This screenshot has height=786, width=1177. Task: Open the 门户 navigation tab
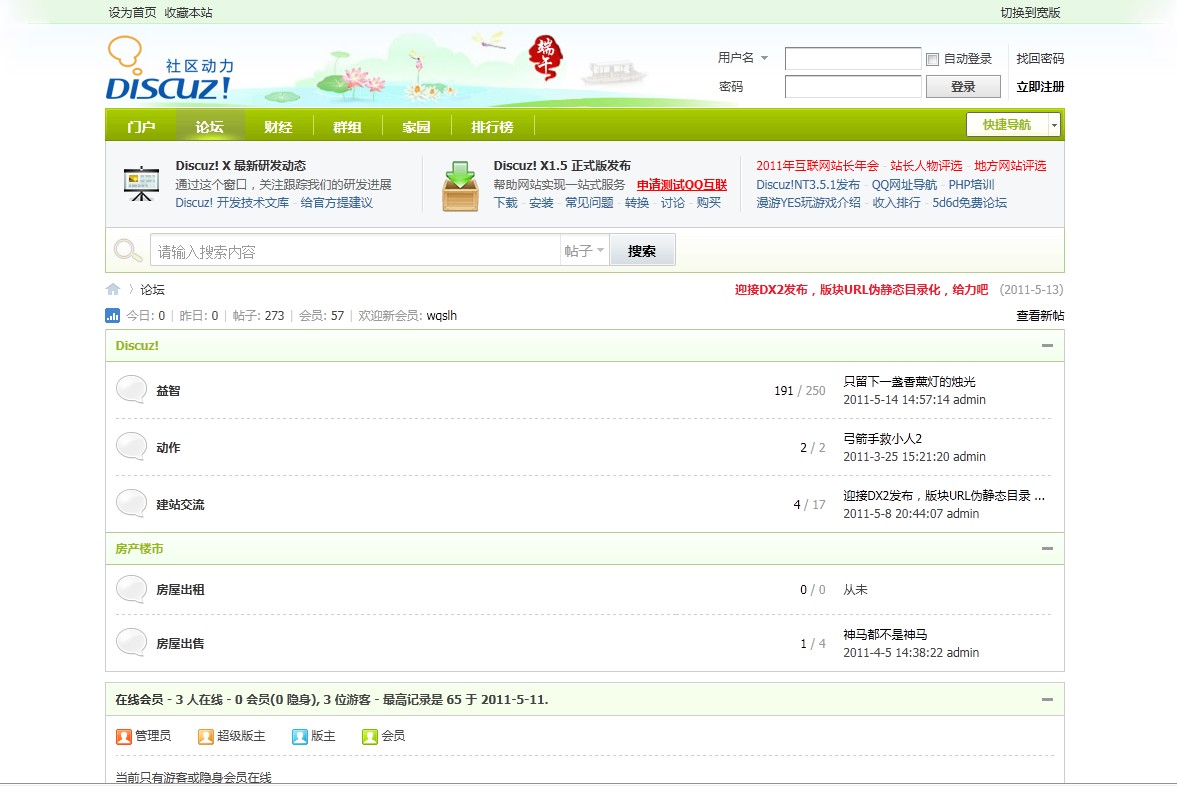click(141, 127)
